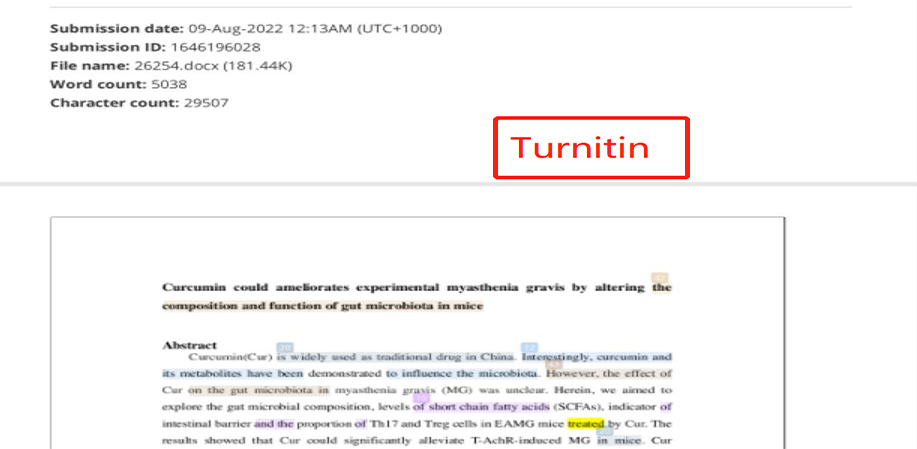917x449 pixels.
Task: Click file name 26254.docx
Action: 175,65
